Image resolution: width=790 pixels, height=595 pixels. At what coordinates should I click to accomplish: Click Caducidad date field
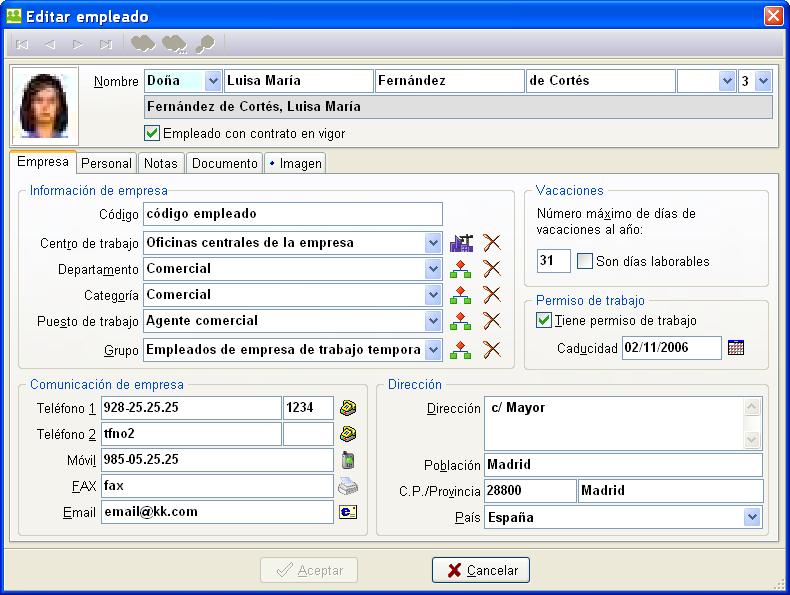pos(672,348)
